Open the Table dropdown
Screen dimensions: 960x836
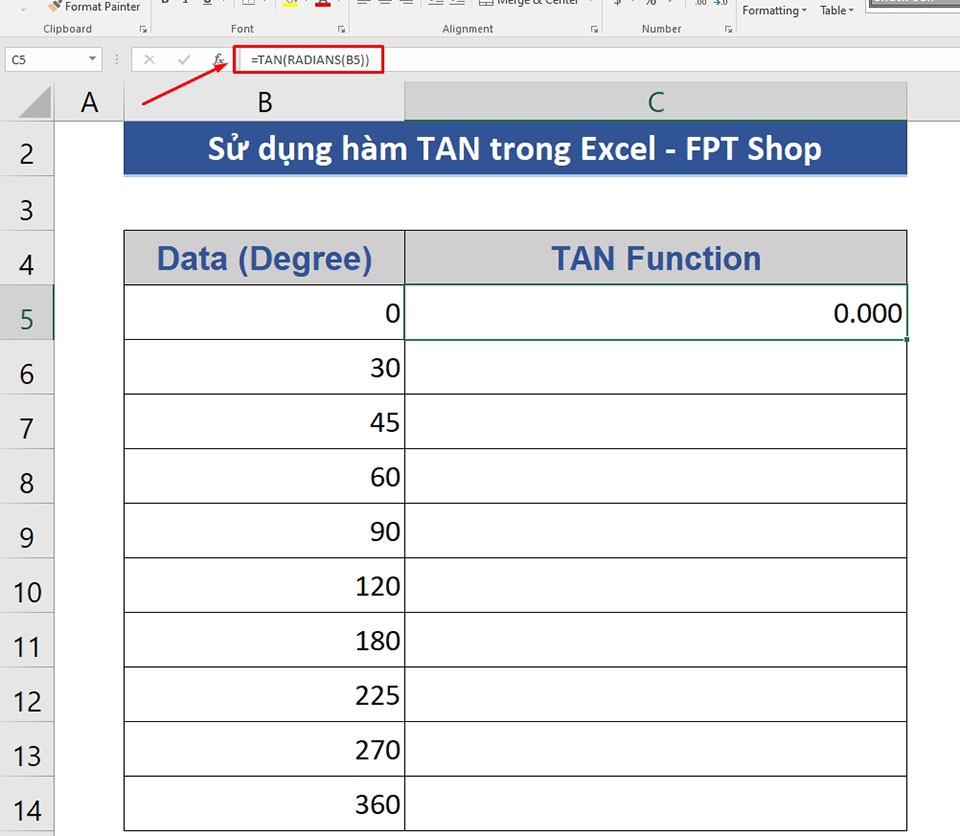tap(837, 10)
